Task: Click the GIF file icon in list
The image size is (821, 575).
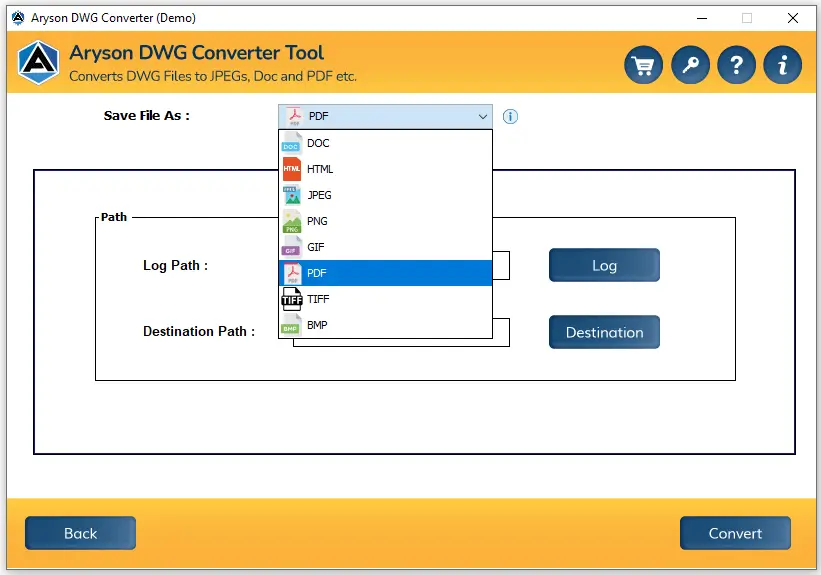Action: [x=292, y=247]
